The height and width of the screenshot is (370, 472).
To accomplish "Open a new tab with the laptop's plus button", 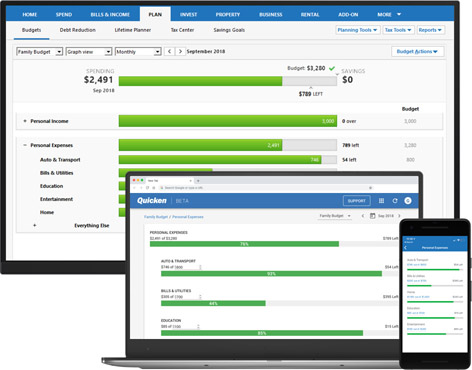I will tap(198, 181).
